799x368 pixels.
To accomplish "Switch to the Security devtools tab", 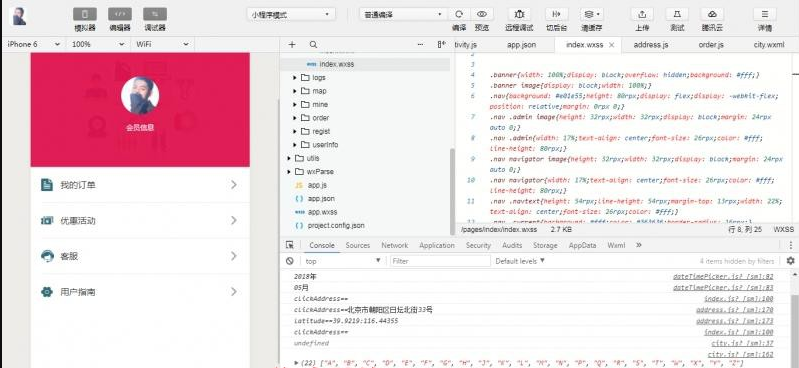I will 478,245.
